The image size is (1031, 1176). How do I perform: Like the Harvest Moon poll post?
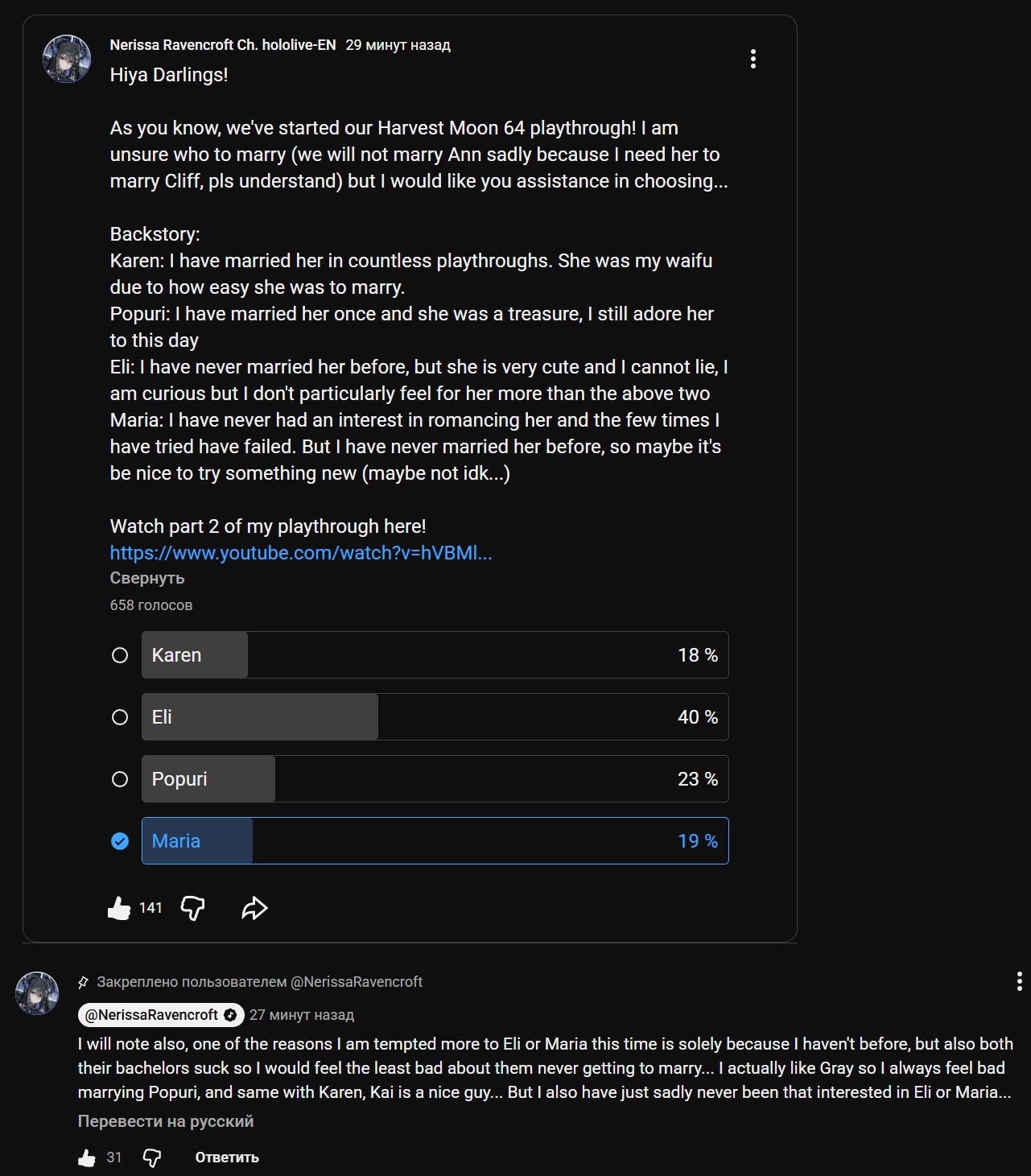pyautogui.click(x=119, y=908)
